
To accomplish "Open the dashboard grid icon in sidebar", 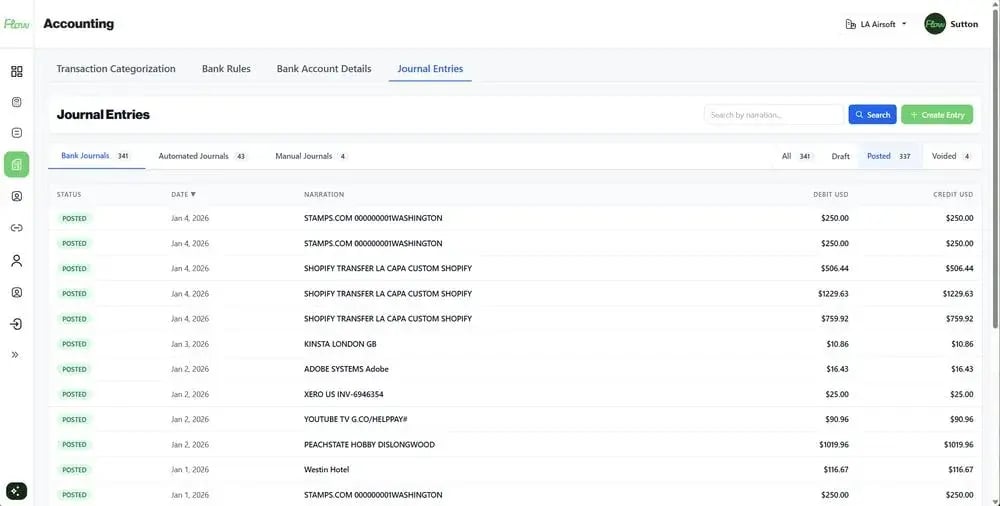I will click(x=17, y=71).
